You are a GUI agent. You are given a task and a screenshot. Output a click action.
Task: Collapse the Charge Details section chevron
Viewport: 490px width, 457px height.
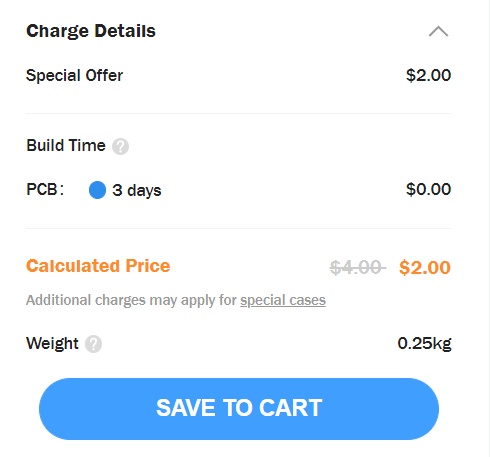tap(438, 31)
